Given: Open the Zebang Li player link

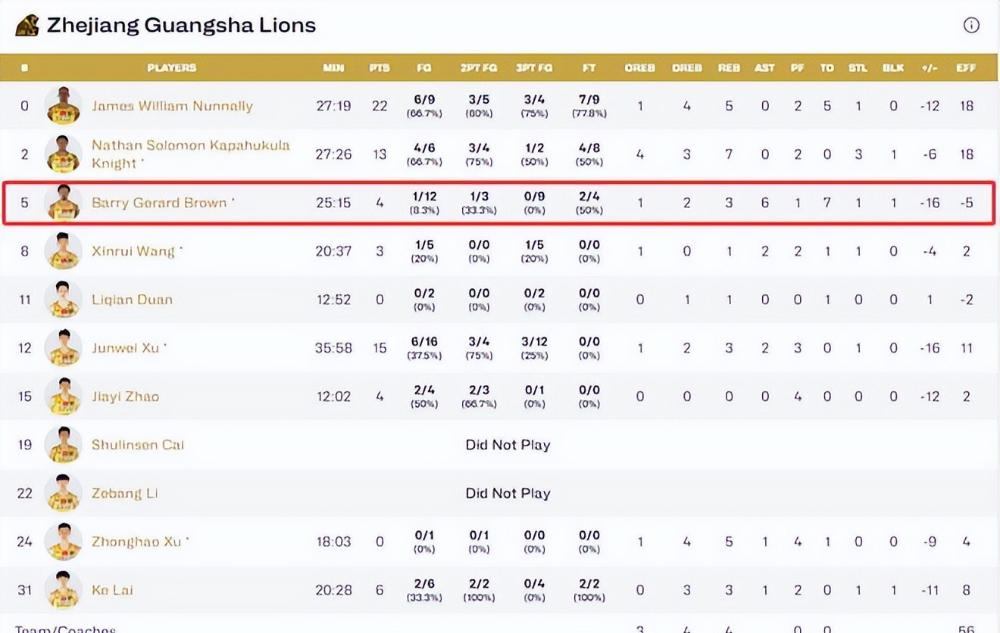Looking at the screenshot, I should click(x=124, y=493).
